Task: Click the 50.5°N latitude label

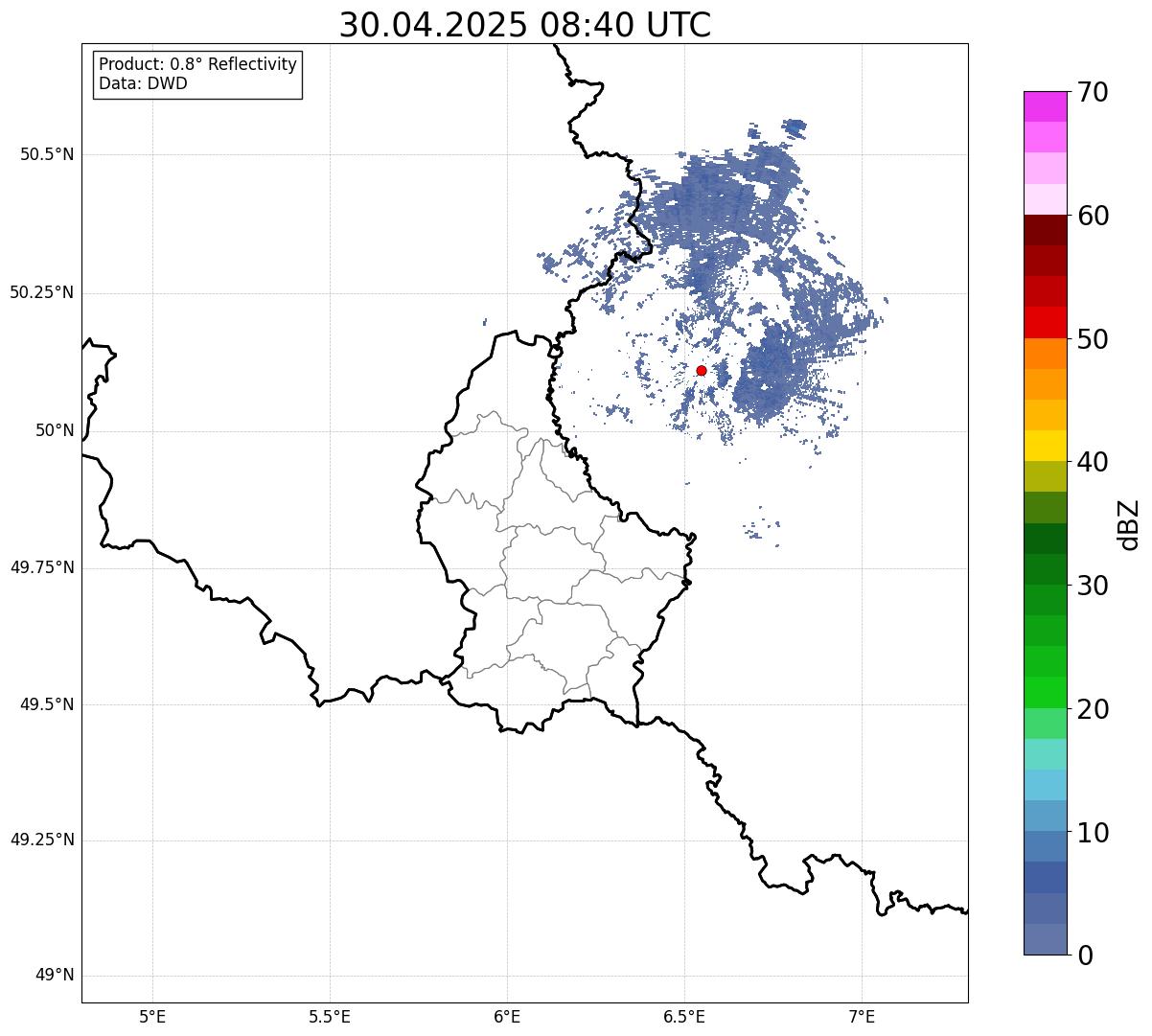Action: pos(47,155)
